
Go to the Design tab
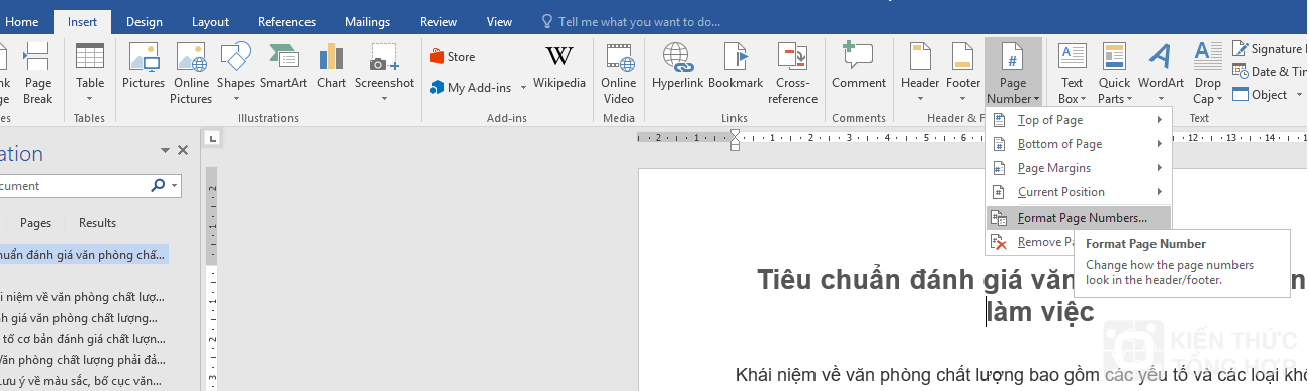click(x=145, y=21)
